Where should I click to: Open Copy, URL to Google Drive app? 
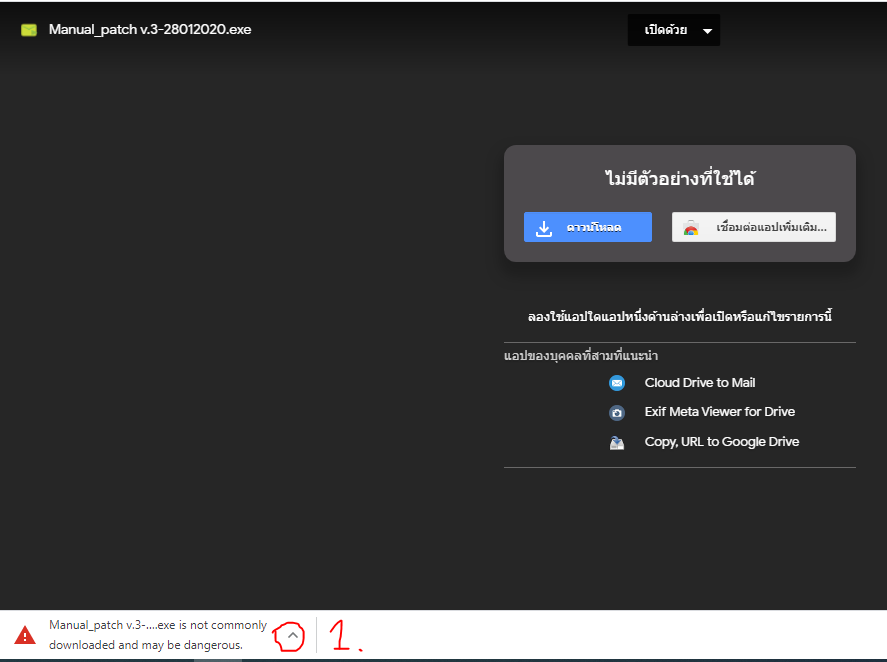point(722,442)
